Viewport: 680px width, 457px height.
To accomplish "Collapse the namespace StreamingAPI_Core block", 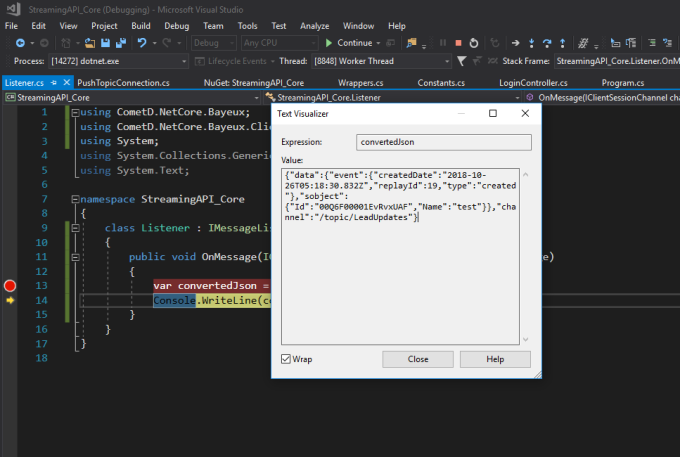I will 76,199.
